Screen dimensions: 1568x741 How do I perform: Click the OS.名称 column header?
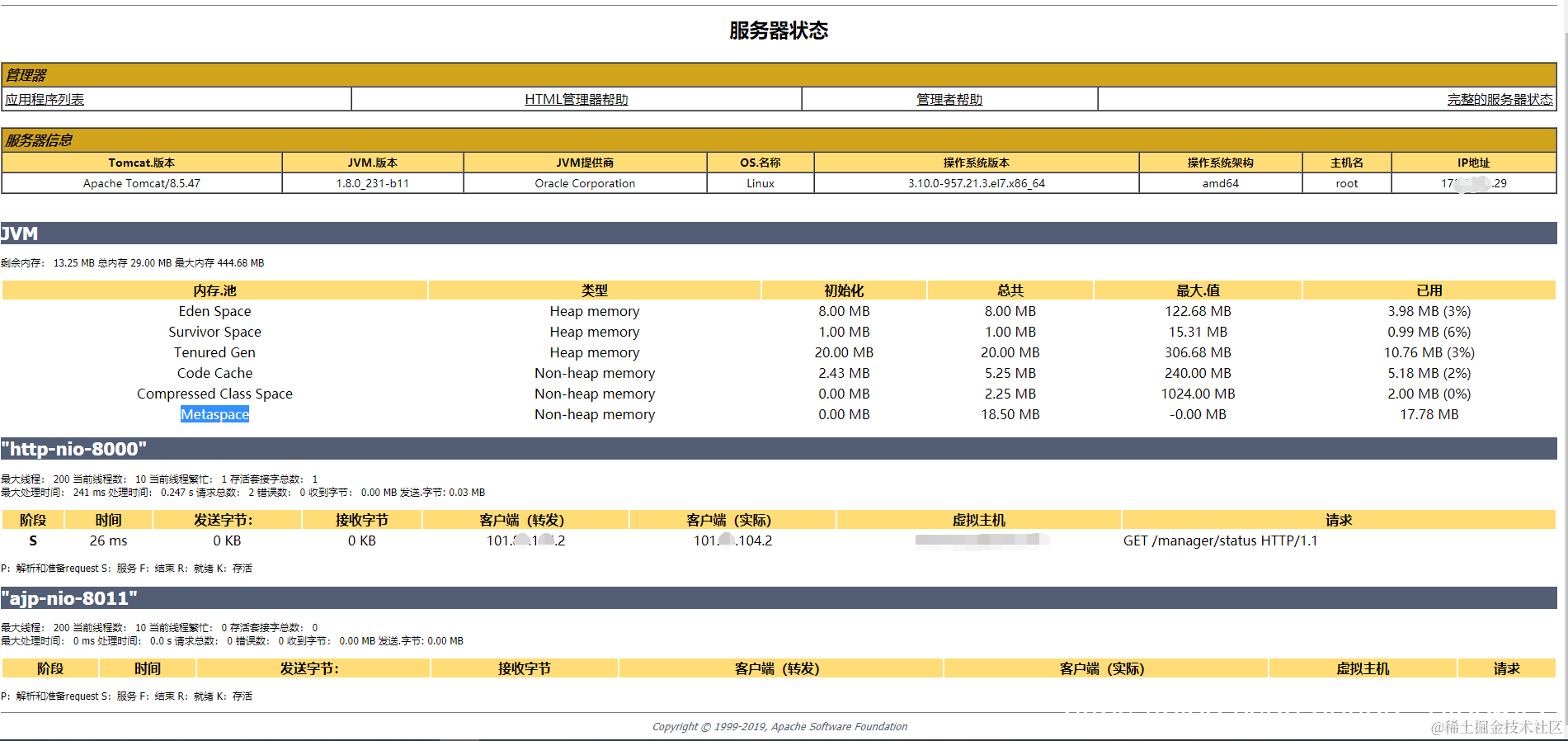[760, 163]
